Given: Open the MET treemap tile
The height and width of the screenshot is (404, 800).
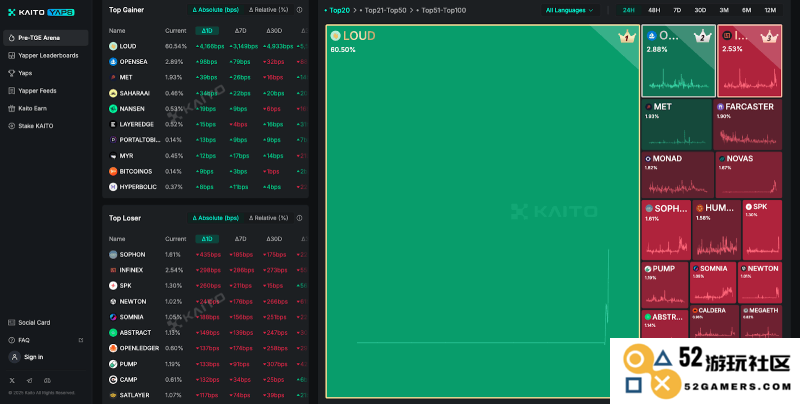Looking at the screenshot, I should pyautogui.click(x=676, y=124).
